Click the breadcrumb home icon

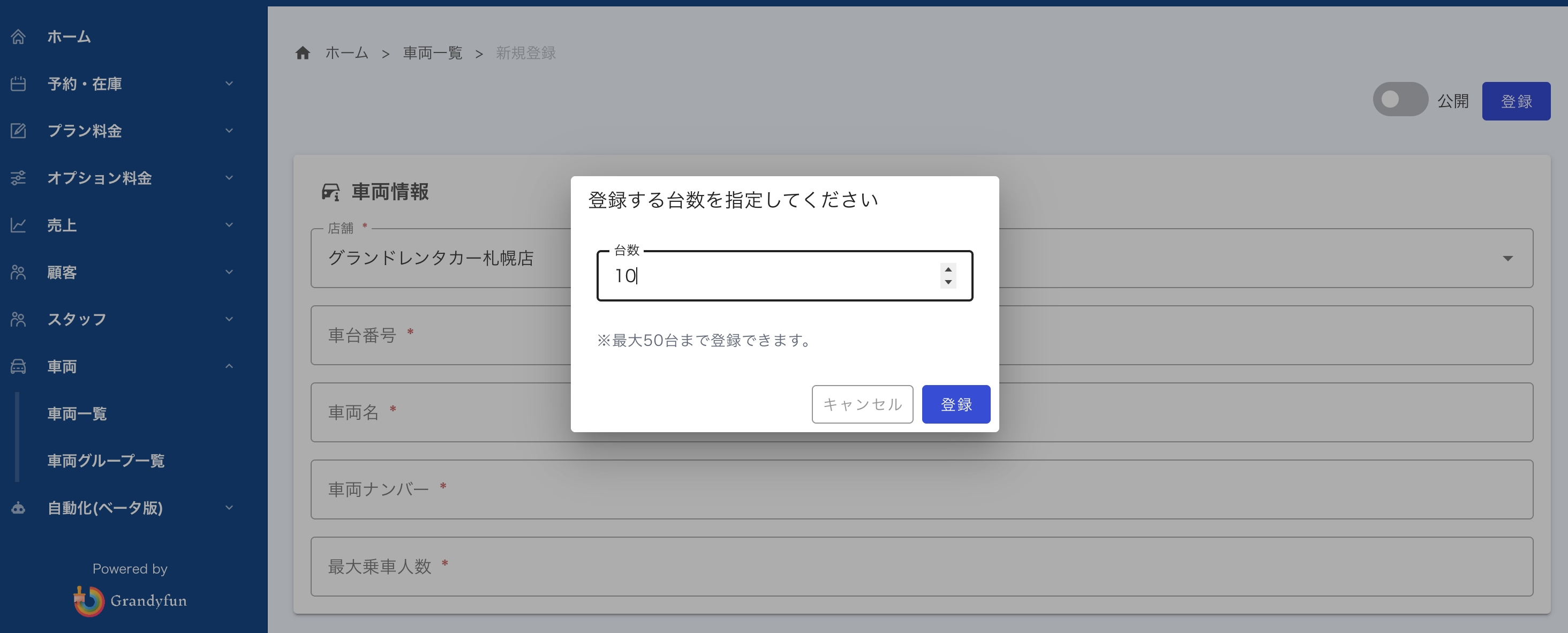pyautogui.click(x=303, y=53)
